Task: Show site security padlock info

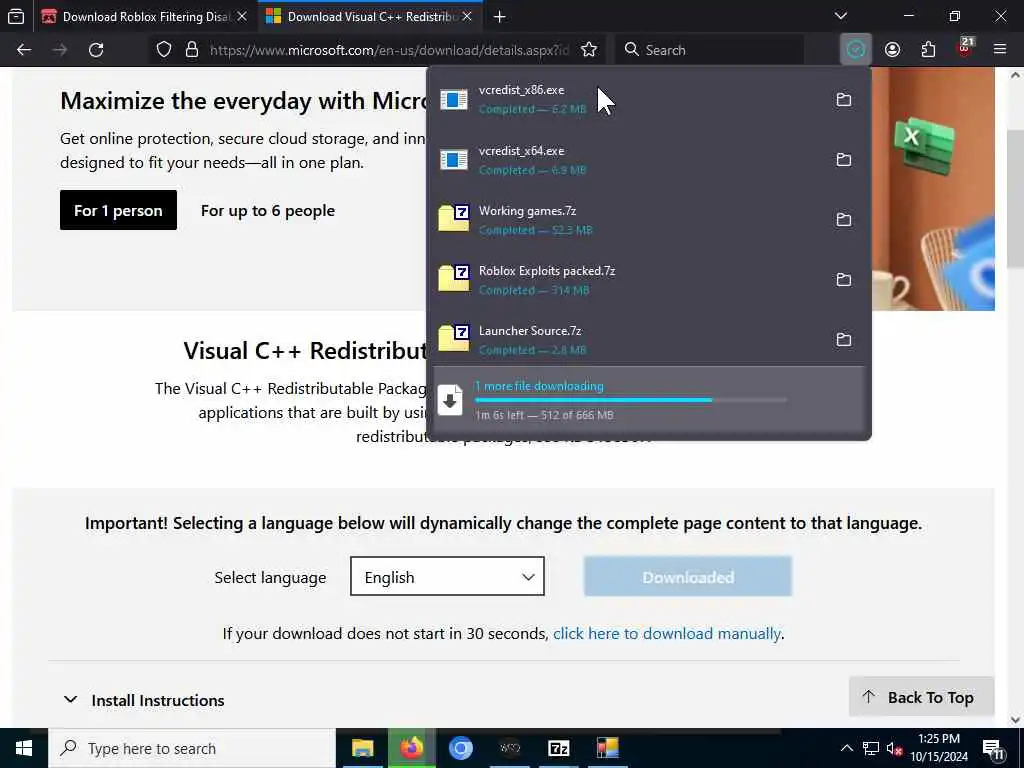Action: pyautogui.click(x=191, y=50)
